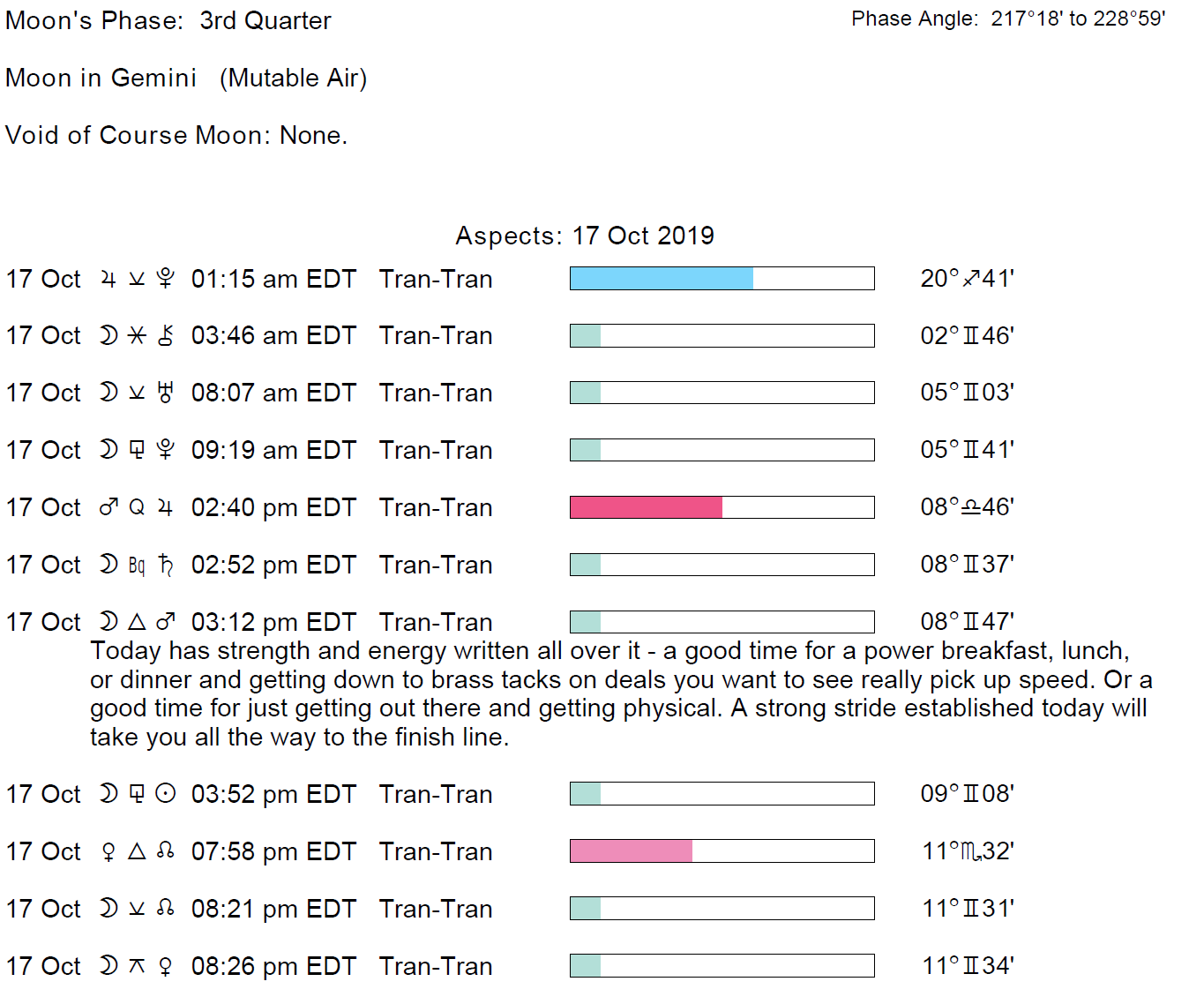Click the Jupiter glyph in the 01:15 am row
The width and height of the screenshot is (1204, 989).
click(108, 280)
